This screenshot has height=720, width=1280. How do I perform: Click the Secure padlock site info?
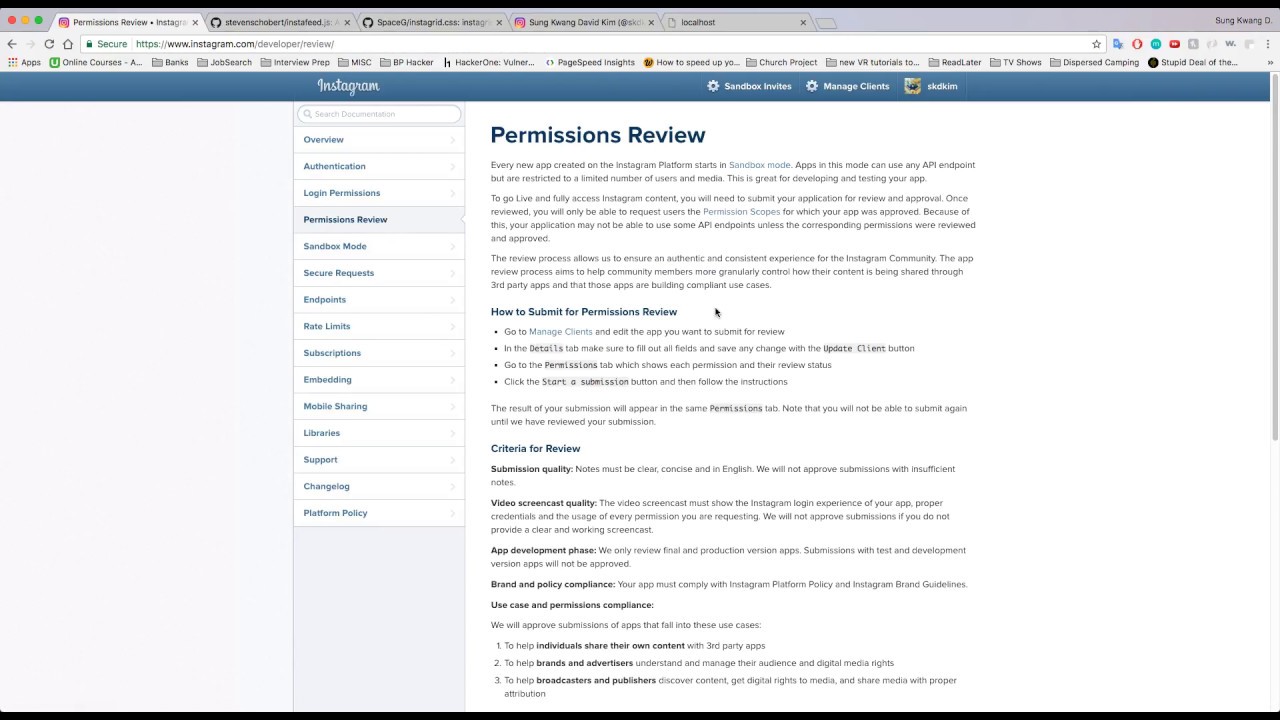tap(108, 44)
